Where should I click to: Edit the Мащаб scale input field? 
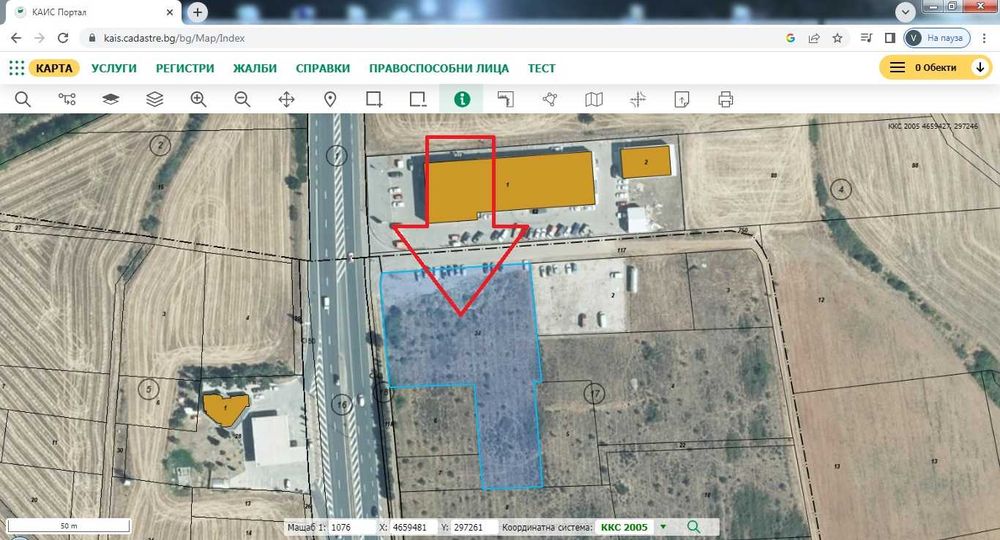349,527
